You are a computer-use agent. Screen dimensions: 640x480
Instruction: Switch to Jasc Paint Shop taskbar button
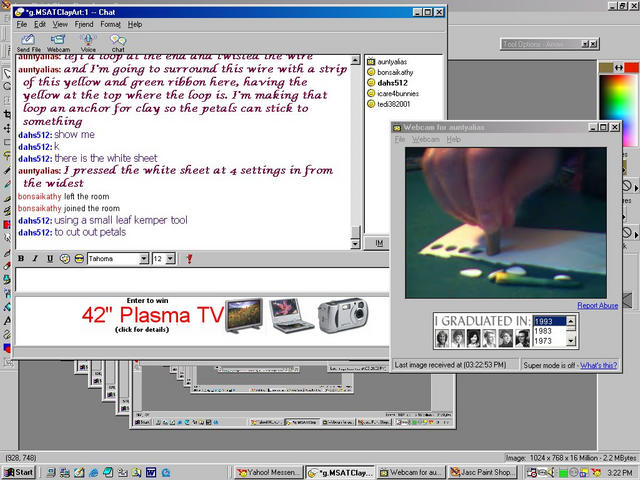click(481, 473)
